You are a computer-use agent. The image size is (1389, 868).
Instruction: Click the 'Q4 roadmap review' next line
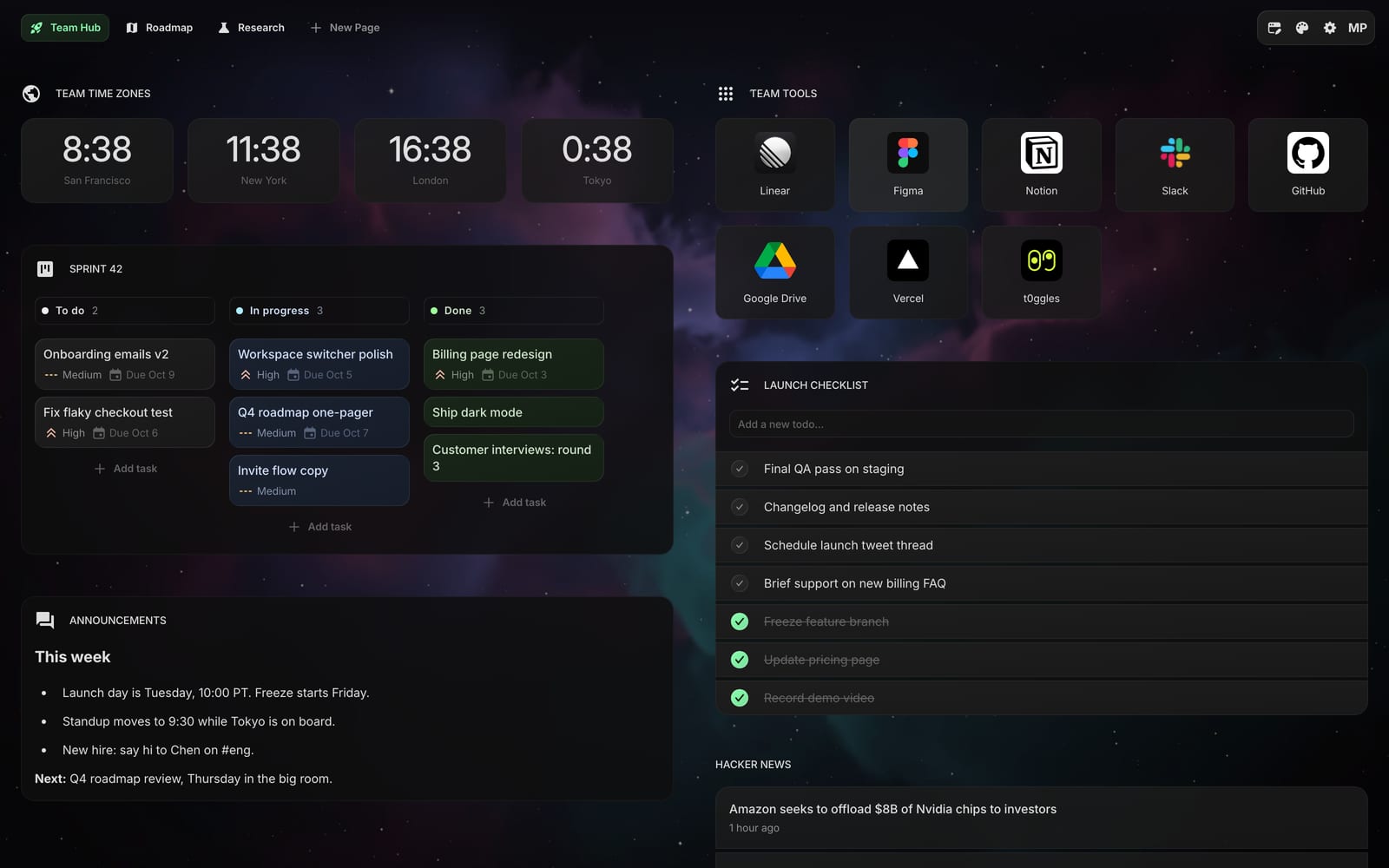(183, 779)
